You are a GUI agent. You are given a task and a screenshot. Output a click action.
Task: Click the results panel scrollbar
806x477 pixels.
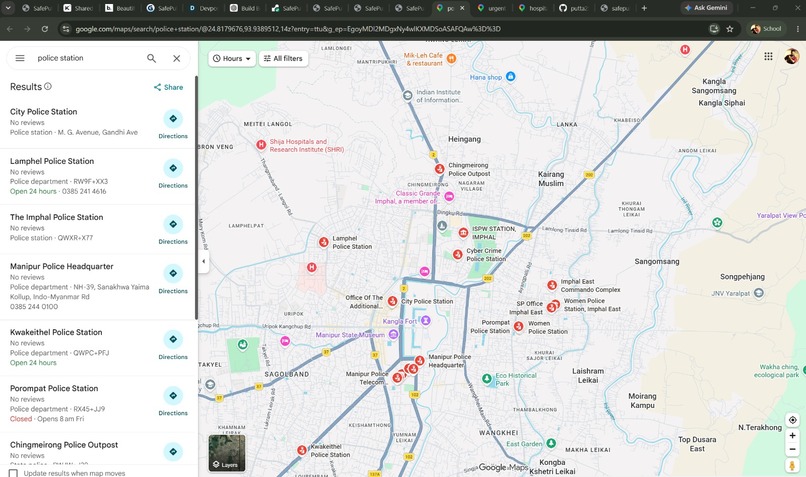coord(196,198)
